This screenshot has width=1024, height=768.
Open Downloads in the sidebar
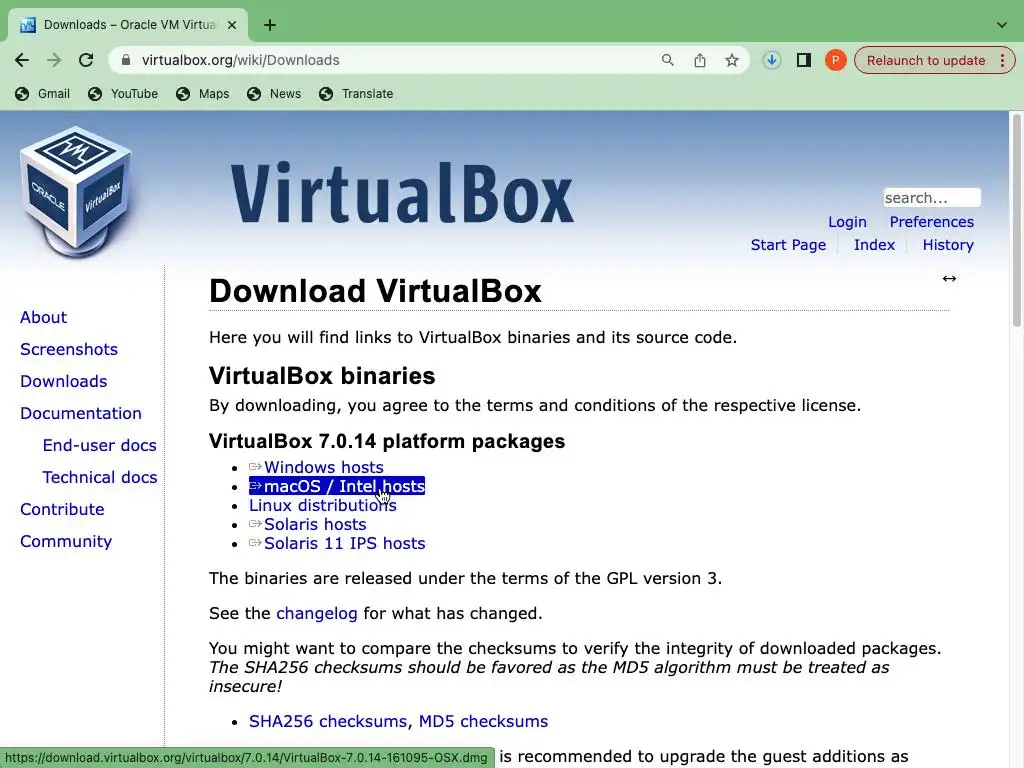click(63, 381)
